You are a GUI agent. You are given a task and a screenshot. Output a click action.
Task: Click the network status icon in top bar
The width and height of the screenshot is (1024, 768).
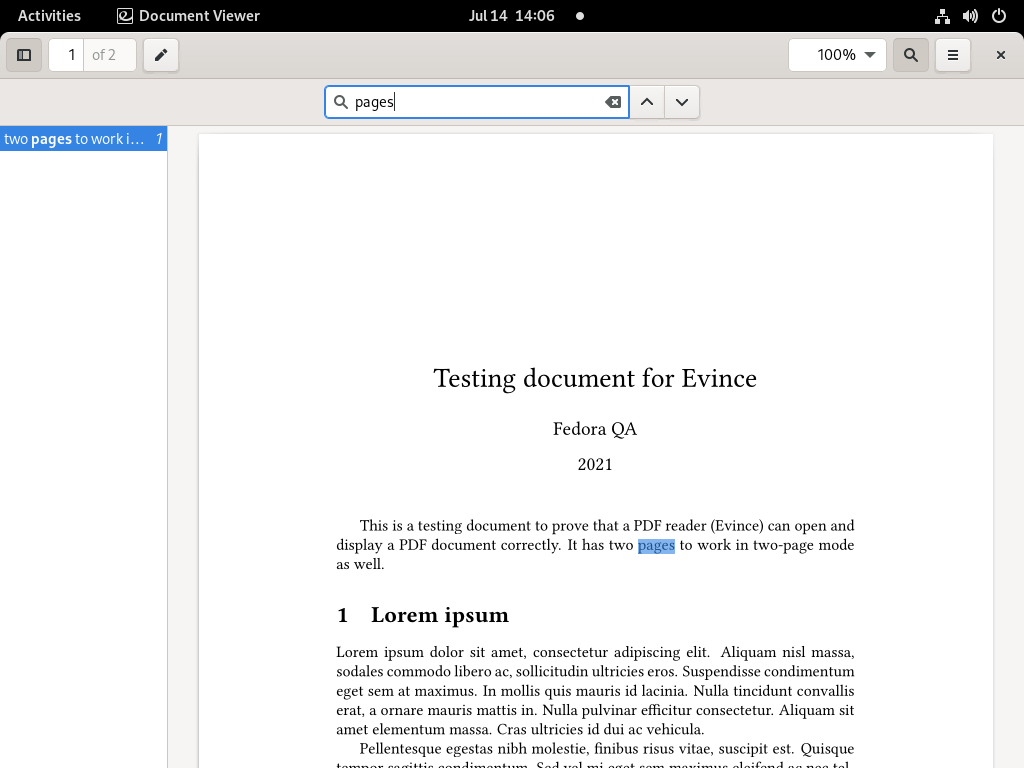click(x=942, y=16)
